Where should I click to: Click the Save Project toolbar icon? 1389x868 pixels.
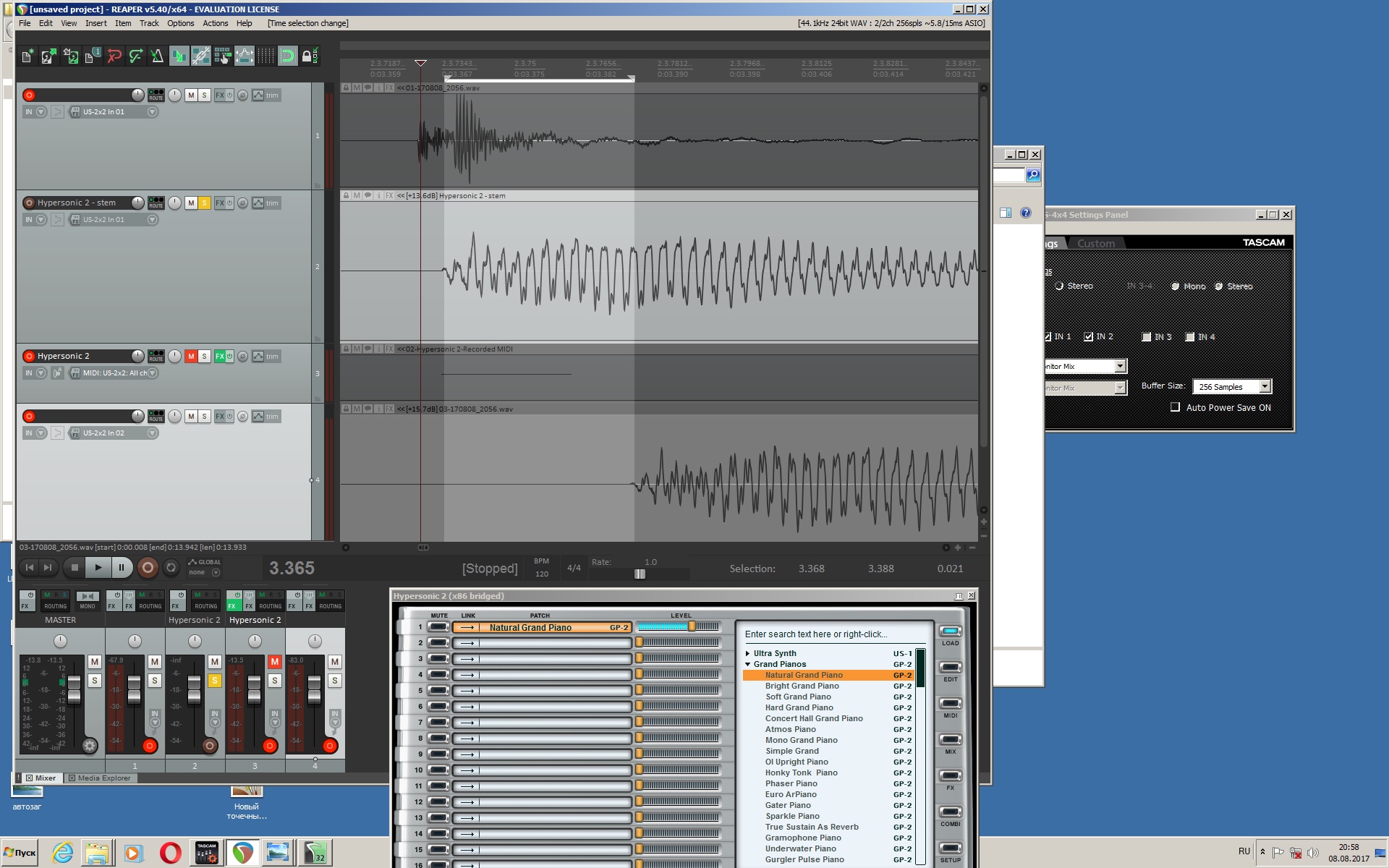[x=70, y=56]
